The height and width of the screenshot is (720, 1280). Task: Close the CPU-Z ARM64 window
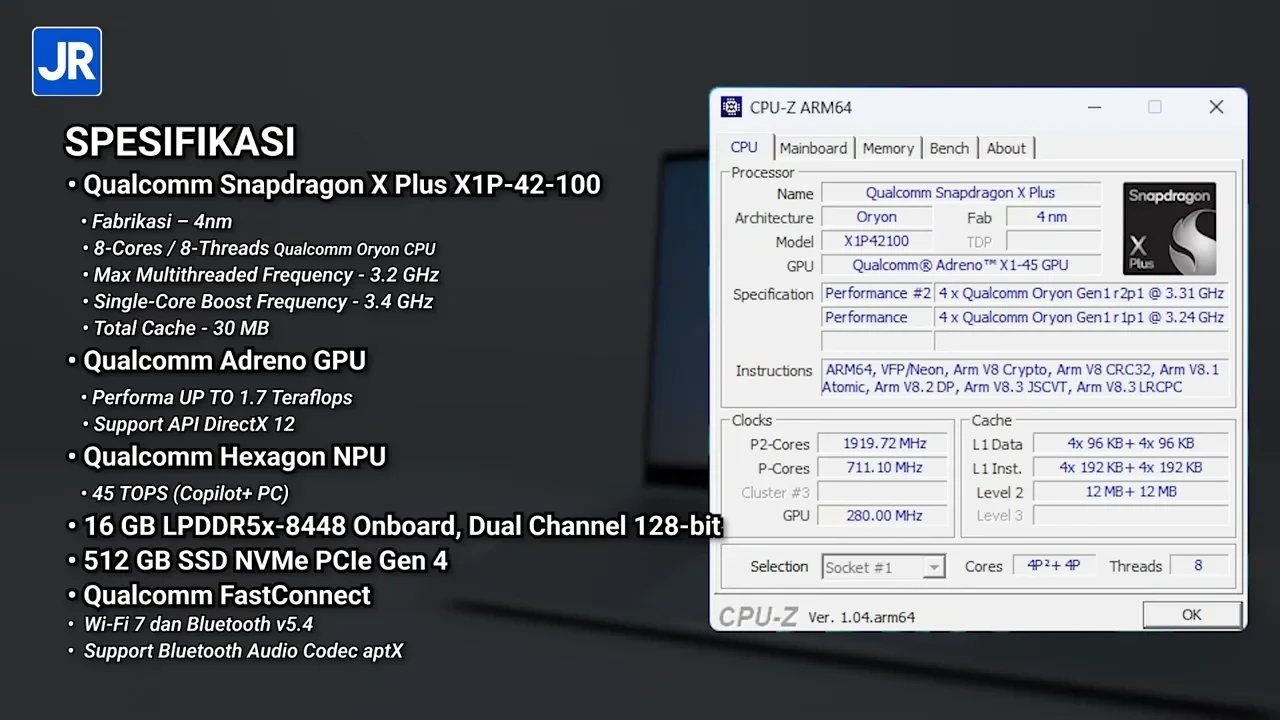pyautogui.click(x=1216, y=107)
